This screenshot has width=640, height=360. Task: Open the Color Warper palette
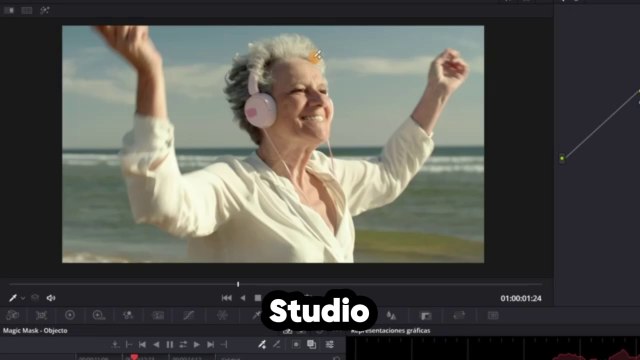tap(222, 315)
